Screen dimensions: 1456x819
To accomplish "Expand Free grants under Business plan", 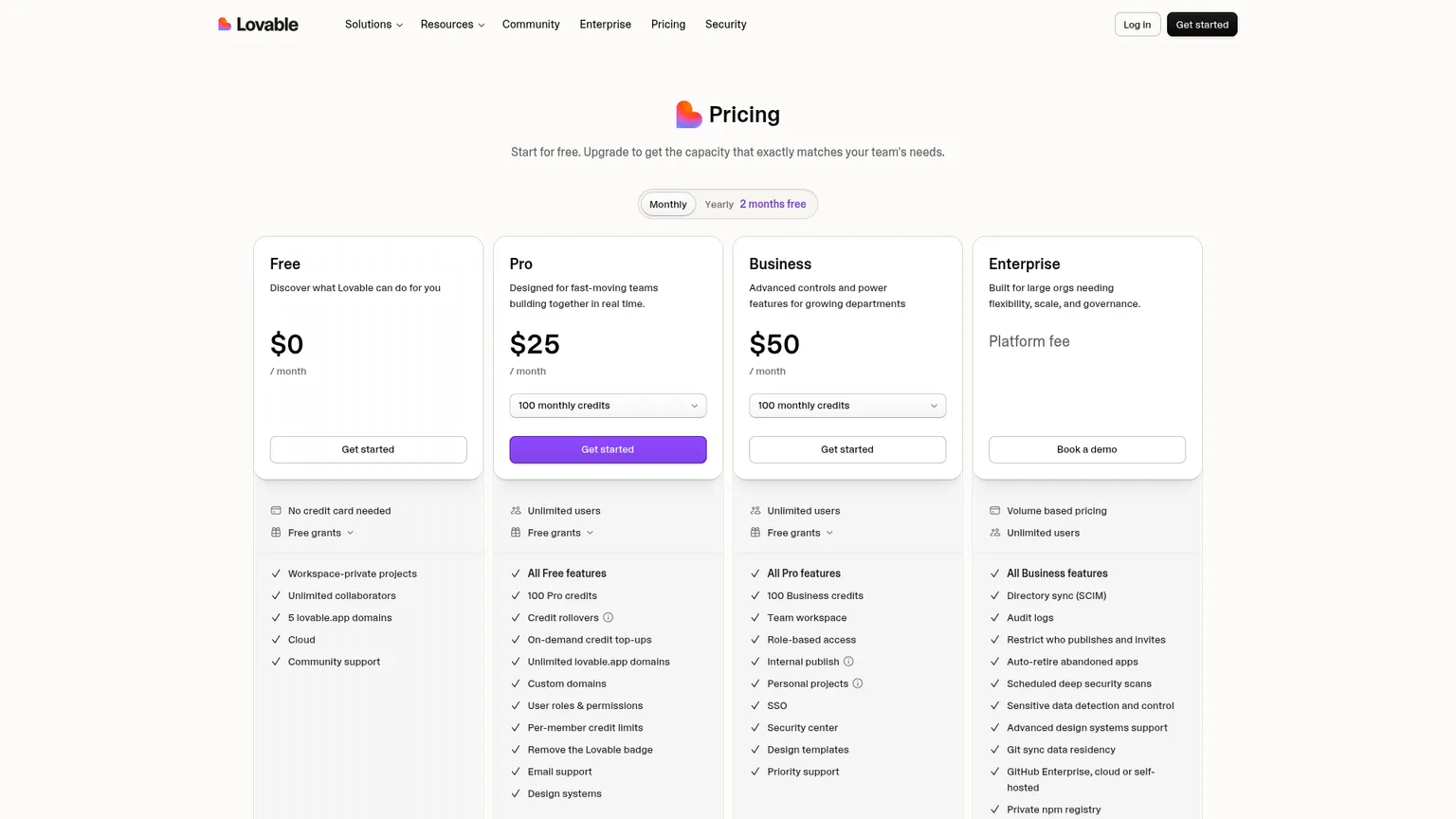I will (x=800, y=533).
